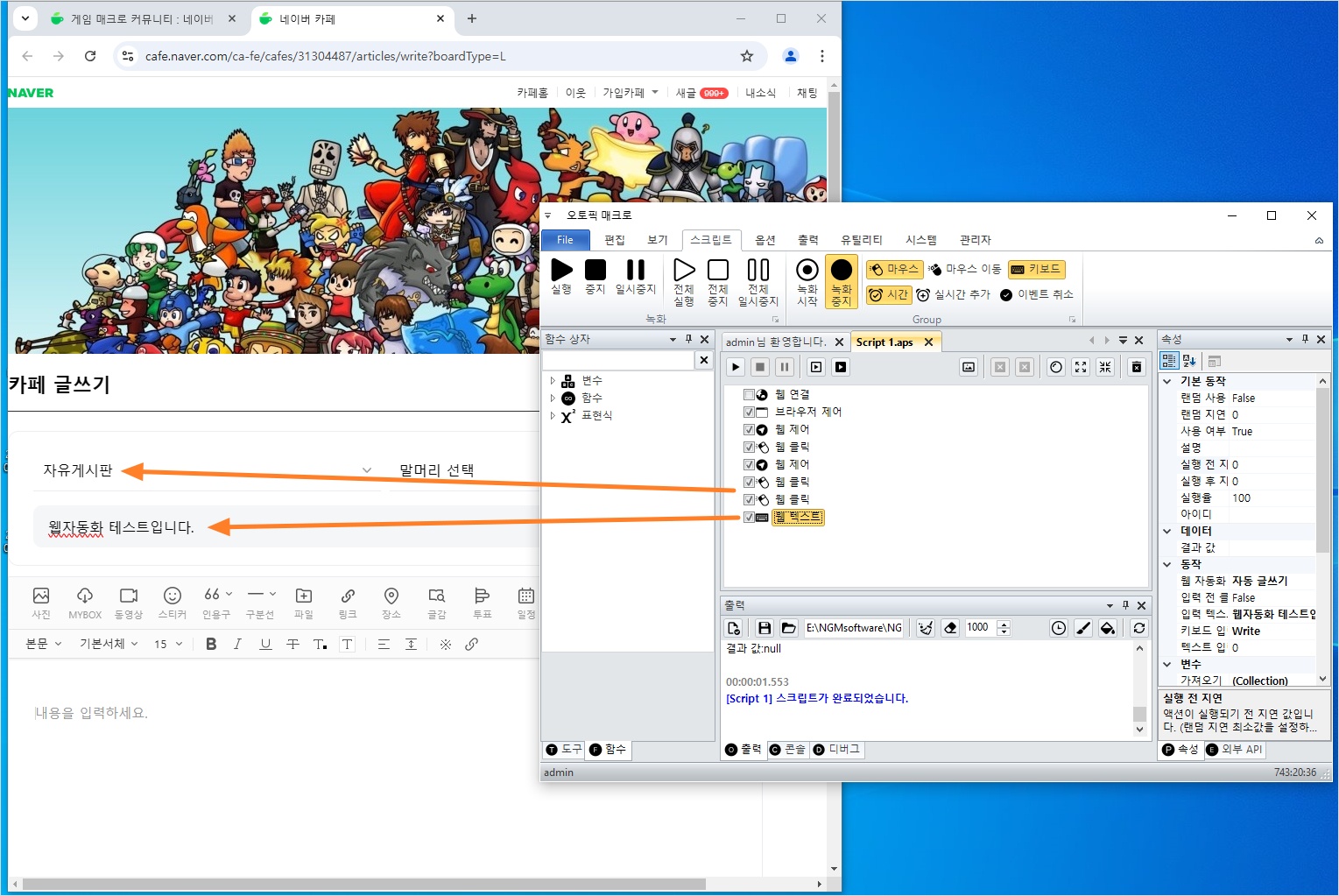This screenshot has height=896, width=1339.
Task: Click the 전체 중지 outlined stop icon
Action: 718,270
